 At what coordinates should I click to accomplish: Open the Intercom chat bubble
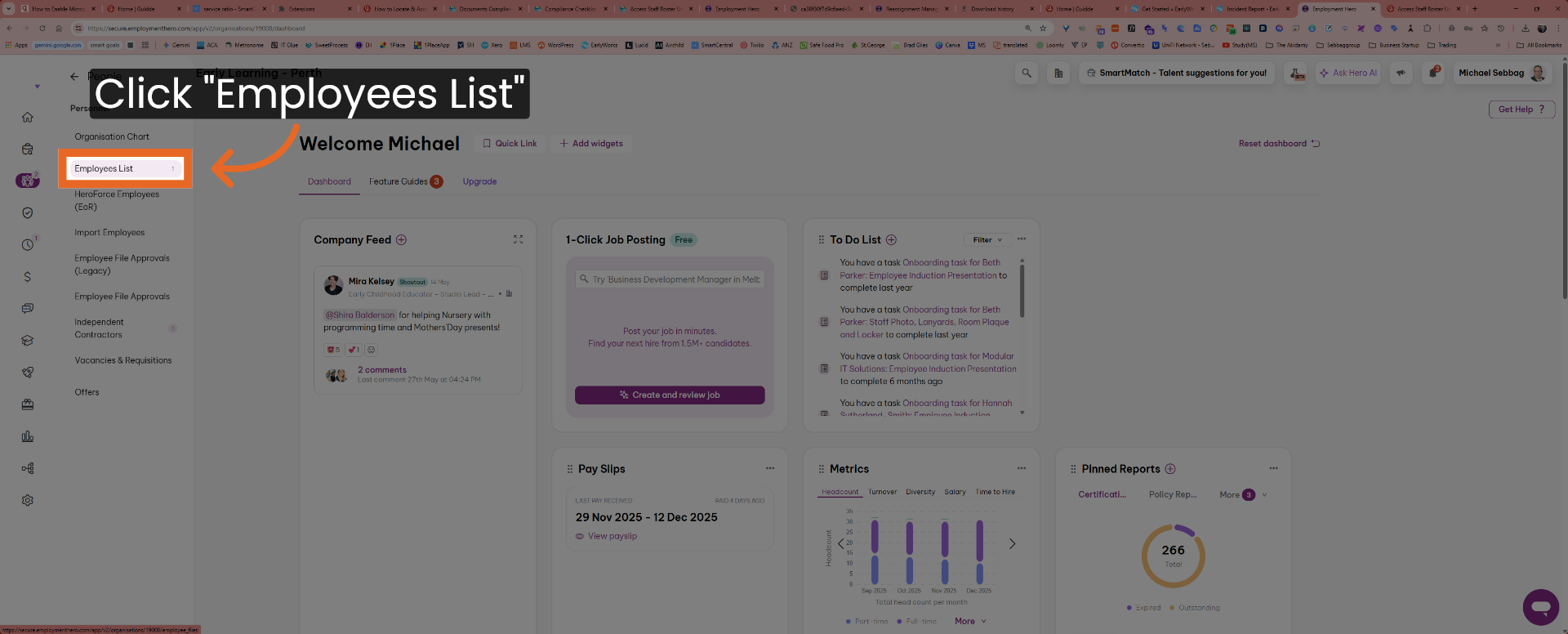click(1541, 607)
